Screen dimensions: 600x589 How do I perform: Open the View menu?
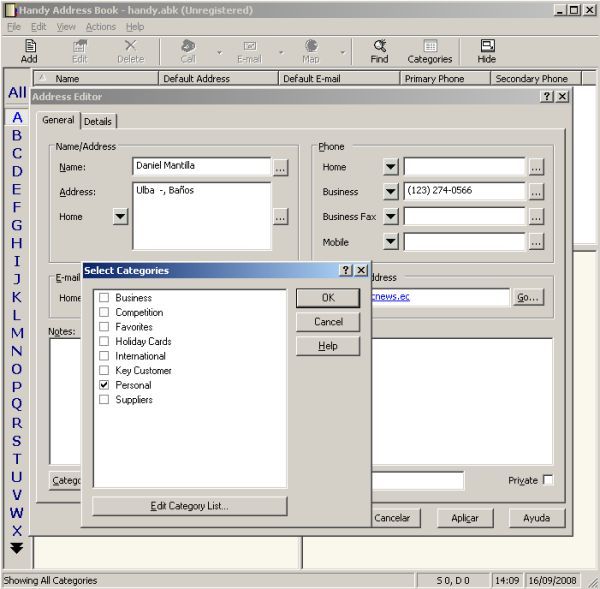(x=66, y=27)
